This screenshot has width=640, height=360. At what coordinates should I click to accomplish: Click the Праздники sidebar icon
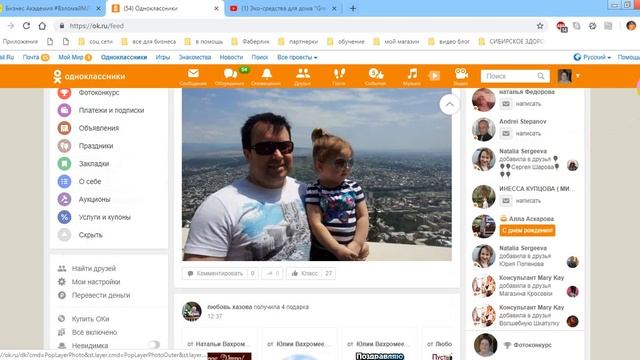pos(64,146)
